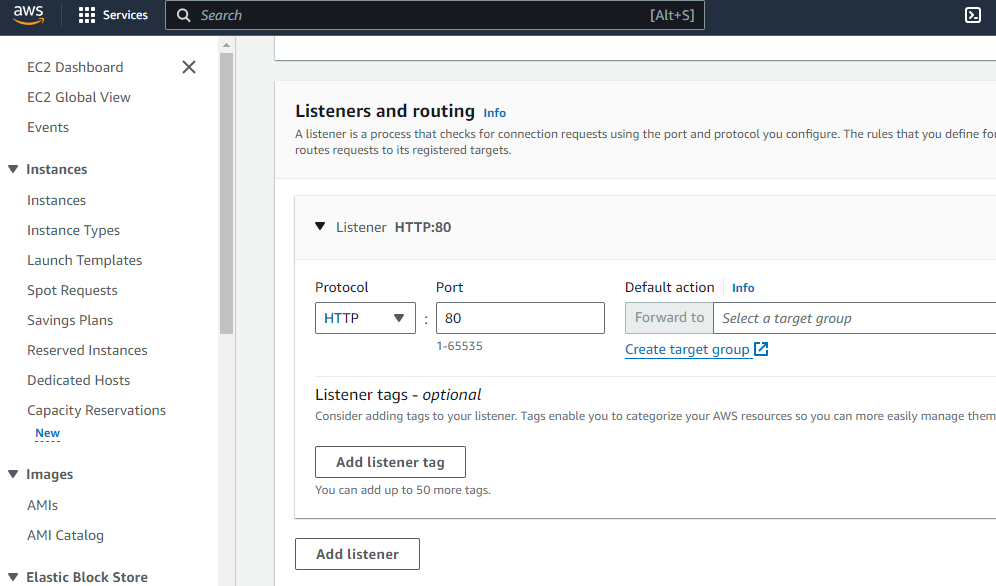Viewport: 996px width, 586px height.
Task: Open the Select a target group dropdown
Action: pyautogui.click(x=854, y=318)
